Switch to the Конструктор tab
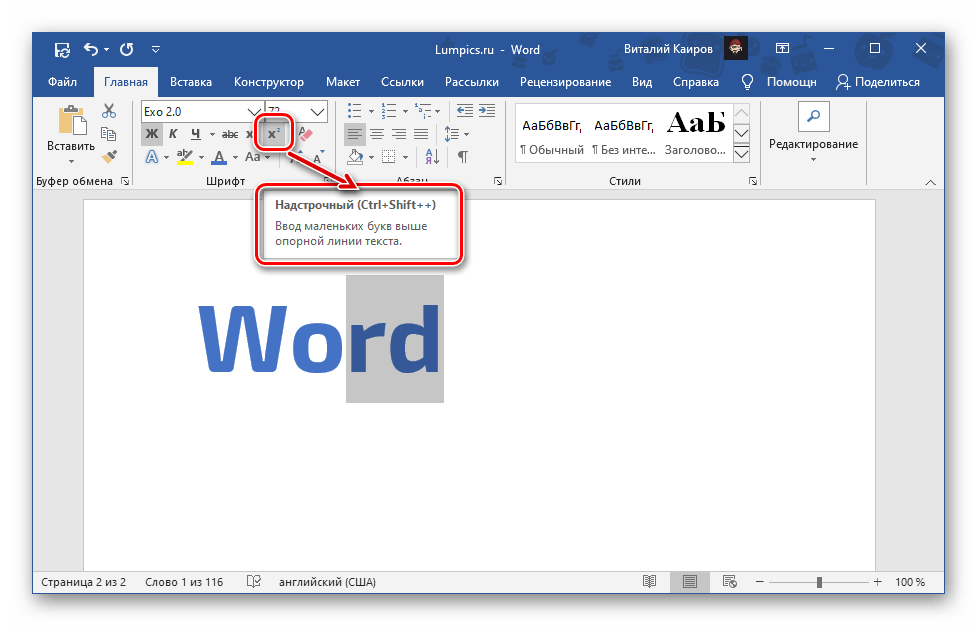 pos(269,82)
